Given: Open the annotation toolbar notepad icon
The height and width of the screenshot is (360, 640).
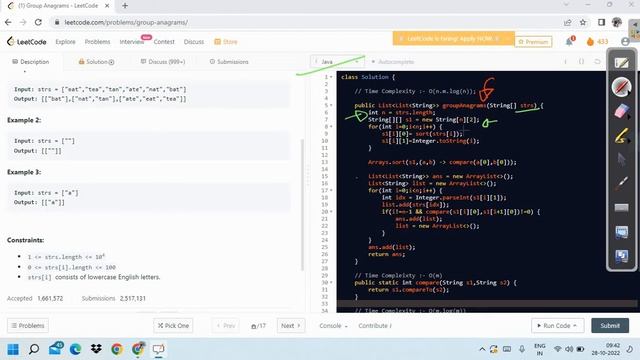Looking at the screenshot, I should (621, 63).
